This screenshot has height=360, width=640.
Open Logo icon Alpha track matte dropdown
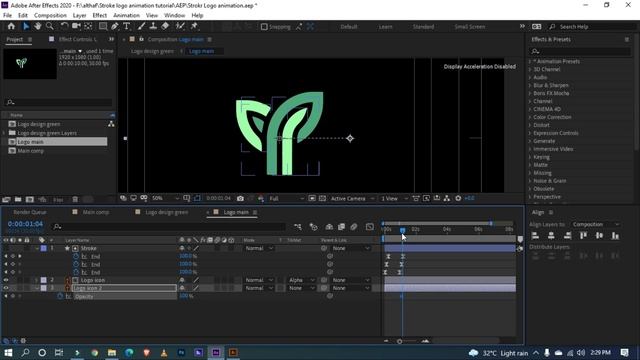(x=302, y=280)
